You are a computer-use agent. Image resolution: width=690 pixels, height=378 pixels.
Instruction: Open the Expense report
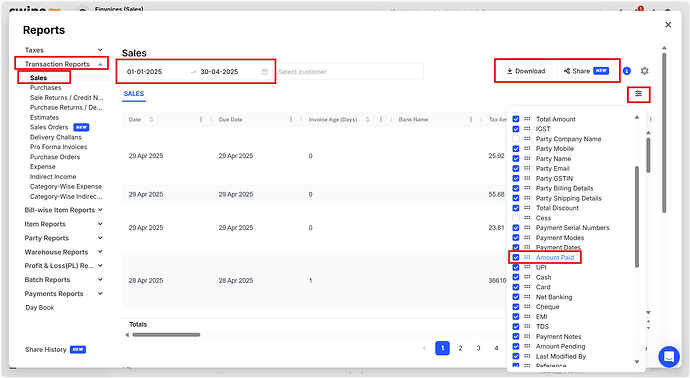click(x=43, y=167)
